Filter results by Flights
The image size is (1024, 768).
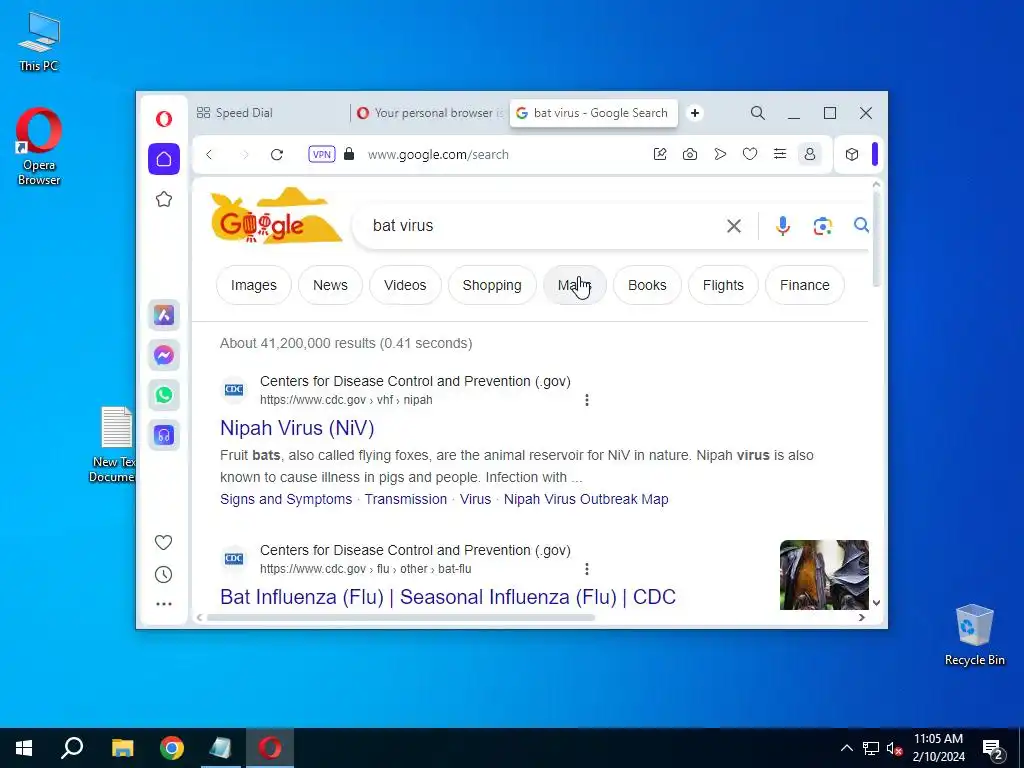723,285
